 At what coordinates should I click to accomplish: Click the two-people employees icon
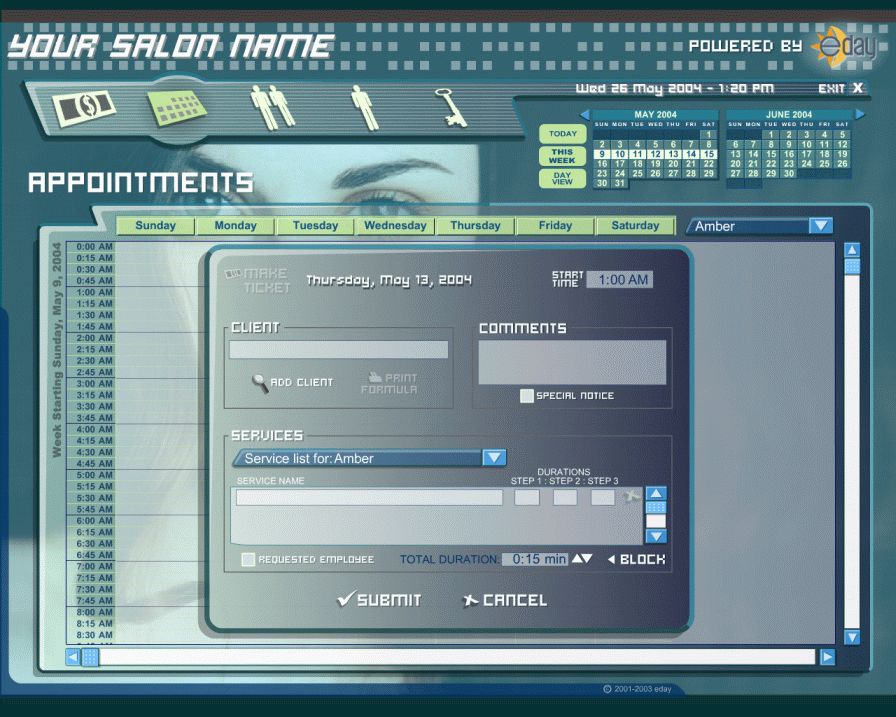tap(273, 106)
